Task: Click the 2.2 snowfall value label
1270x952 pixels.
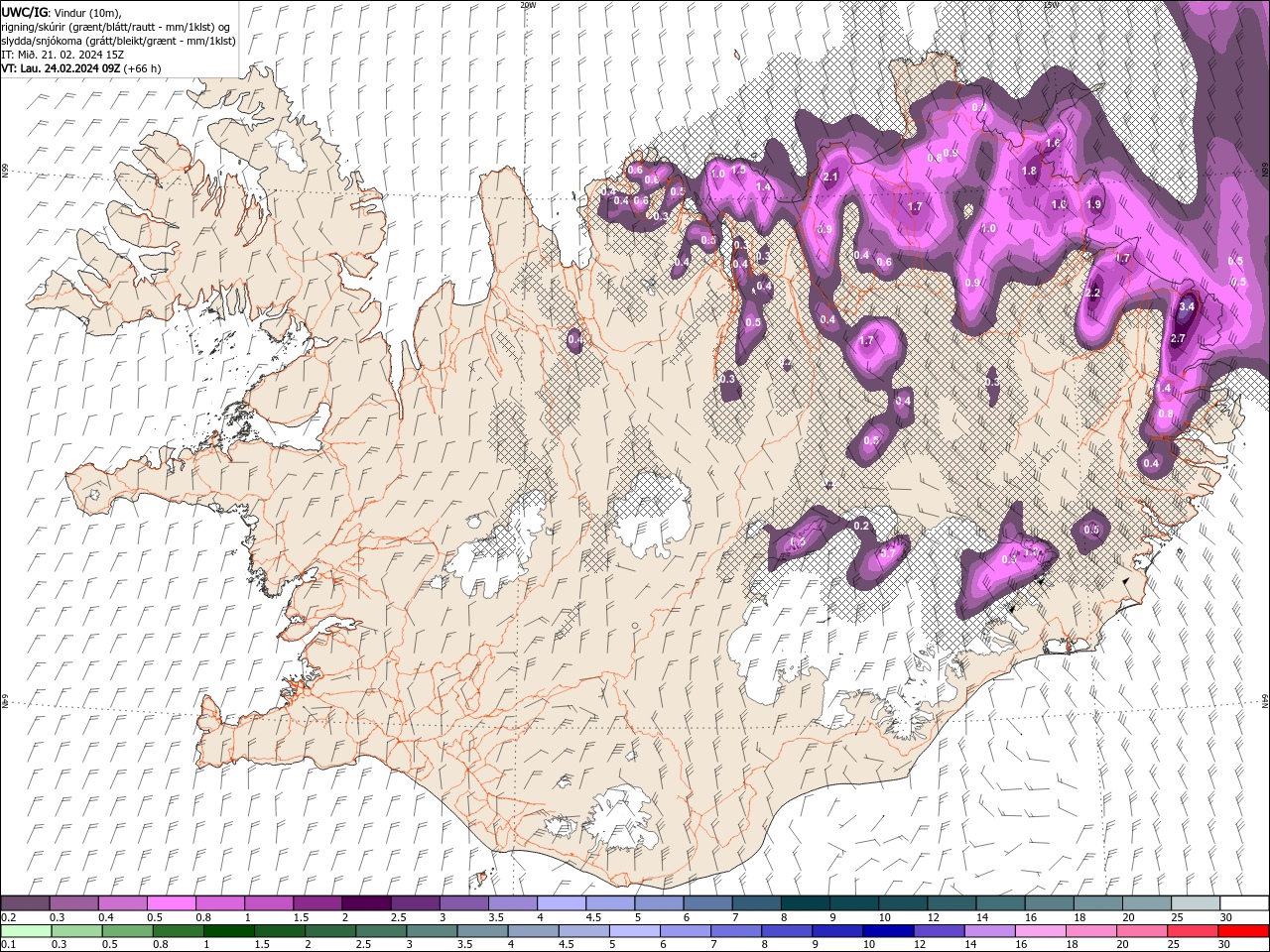Action: [x=1092, y=294]
